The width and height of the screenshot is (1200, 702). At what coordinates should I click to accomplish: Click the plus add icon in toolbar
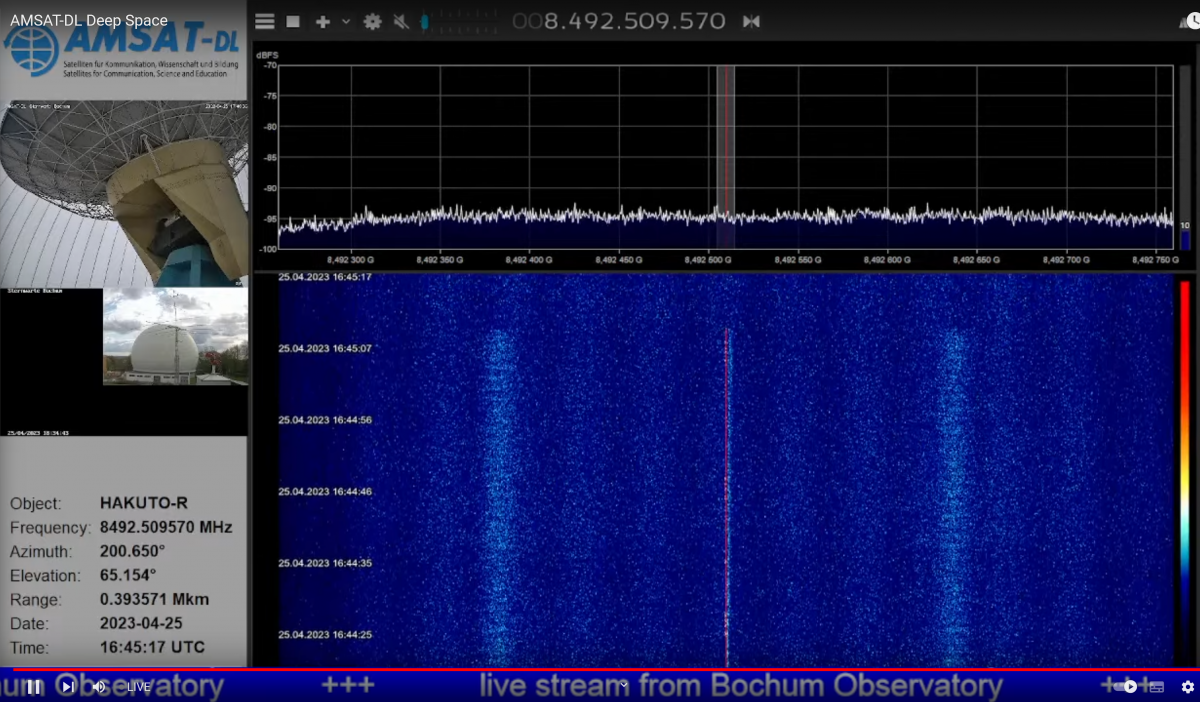pyautogui.click(x=322, y=21)
